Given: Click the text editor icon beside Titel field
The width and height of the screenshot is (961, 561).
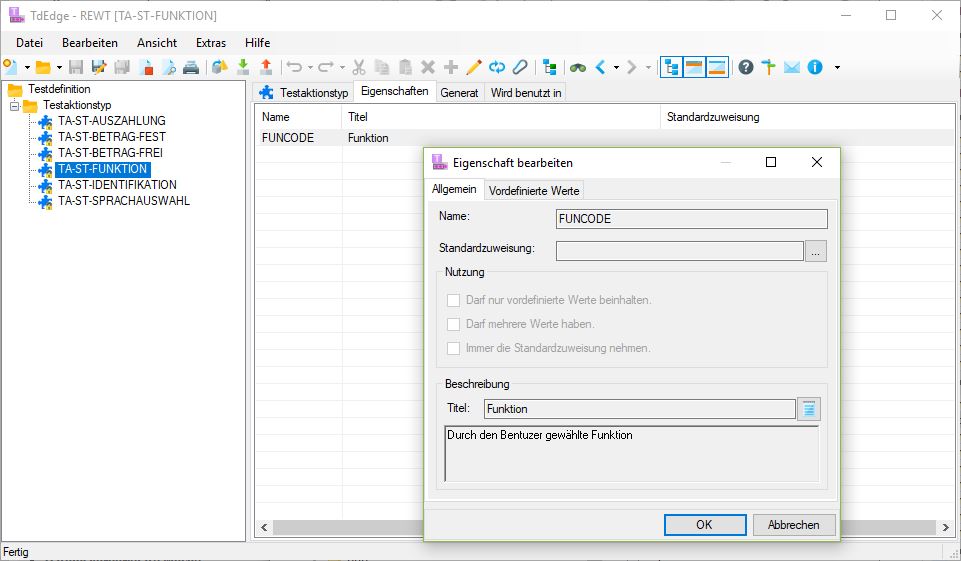Looking at the screenshot, I should [808, 408].
